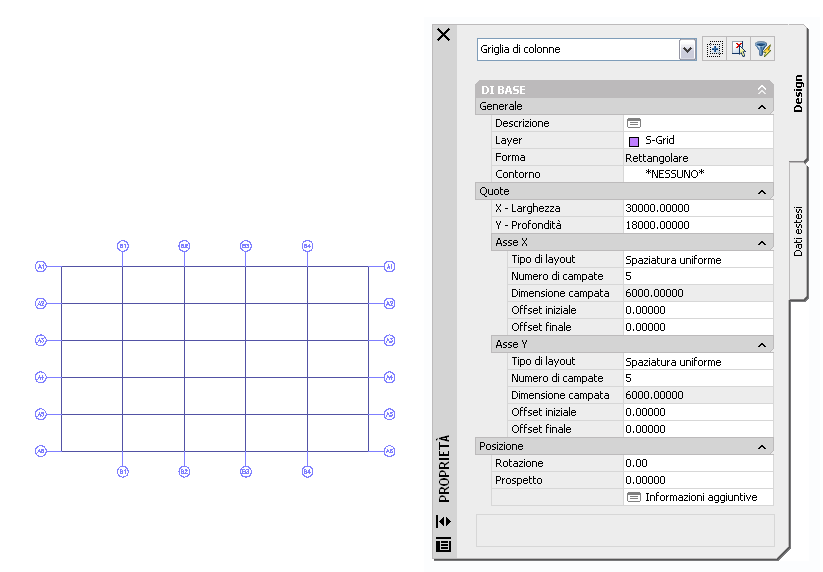Toggle palette auto-hide arrows icon
Image resolution: width=823 pixels, height=572 pixels.
coord(444,521)
